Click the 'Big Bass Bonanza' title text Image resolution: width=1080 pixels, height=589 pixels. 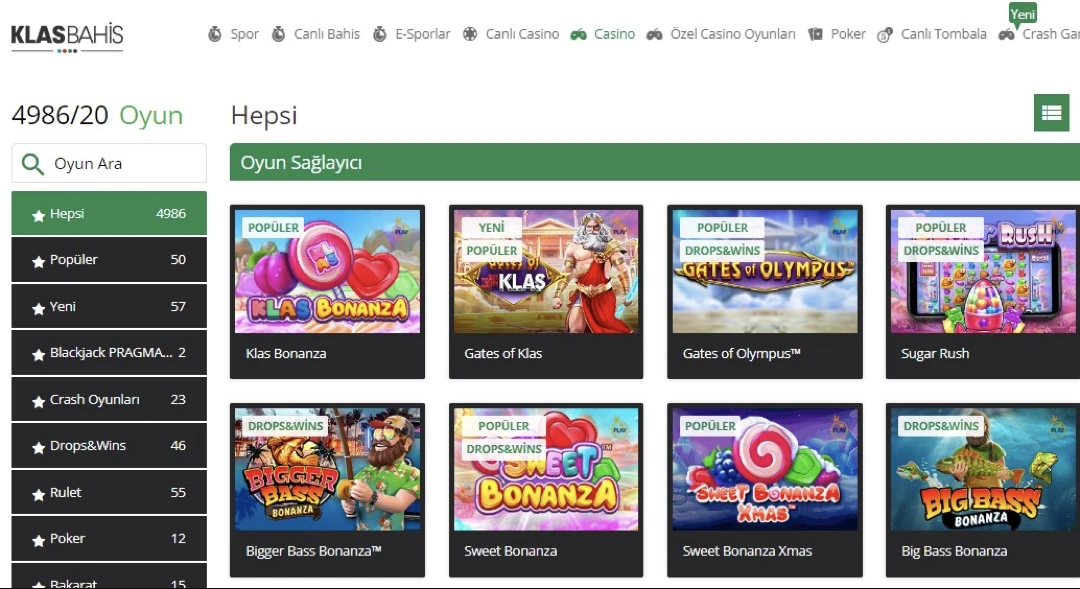(954, 551)
